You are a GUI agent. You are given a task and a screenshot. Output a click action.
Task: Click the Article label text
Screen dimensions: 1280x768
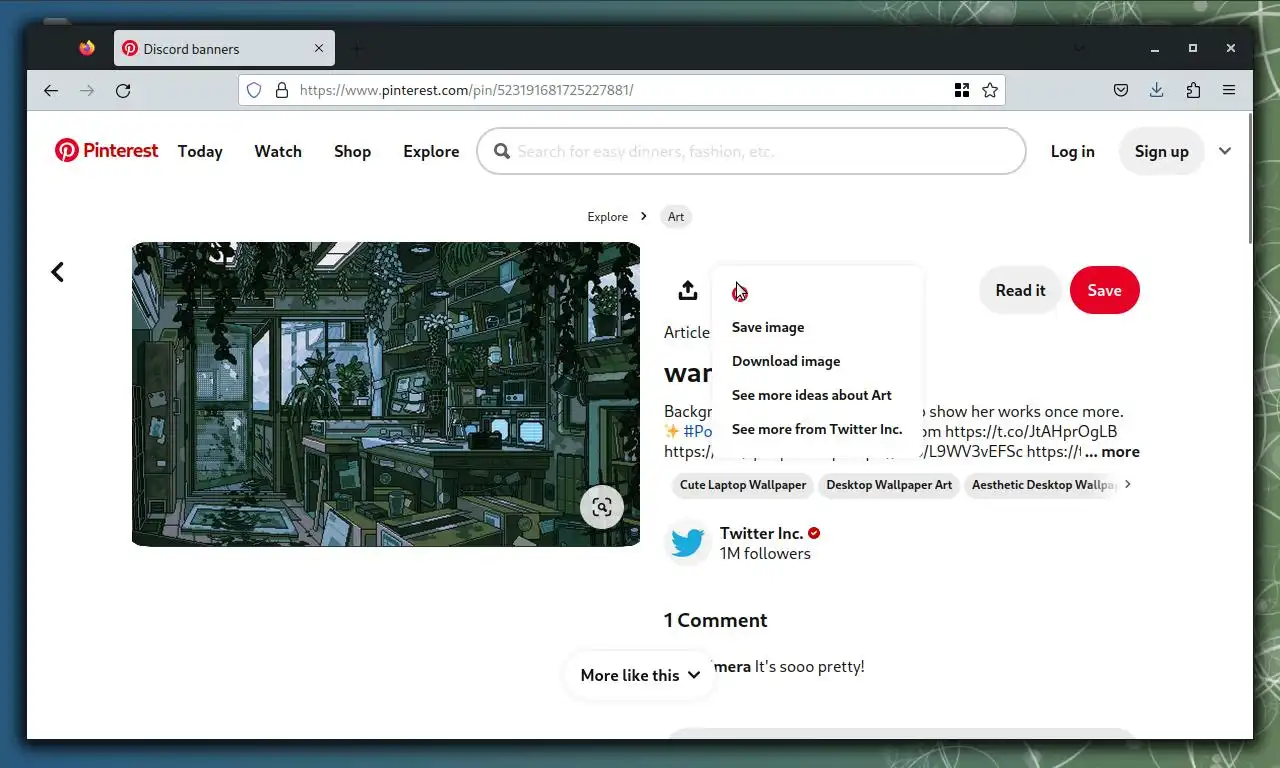[687, 332]
